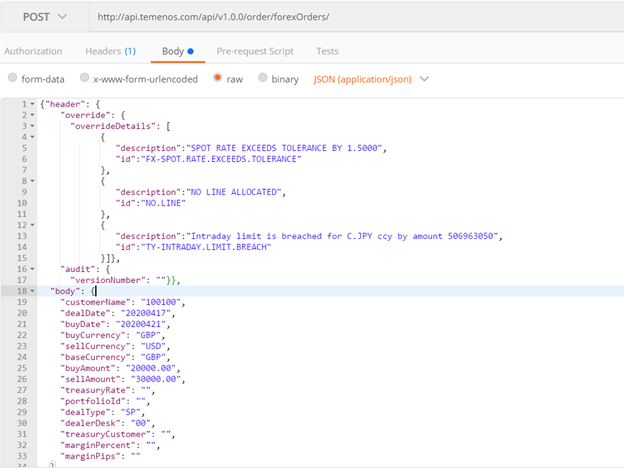Open the Headers (1) tab

tap(111, 51)
